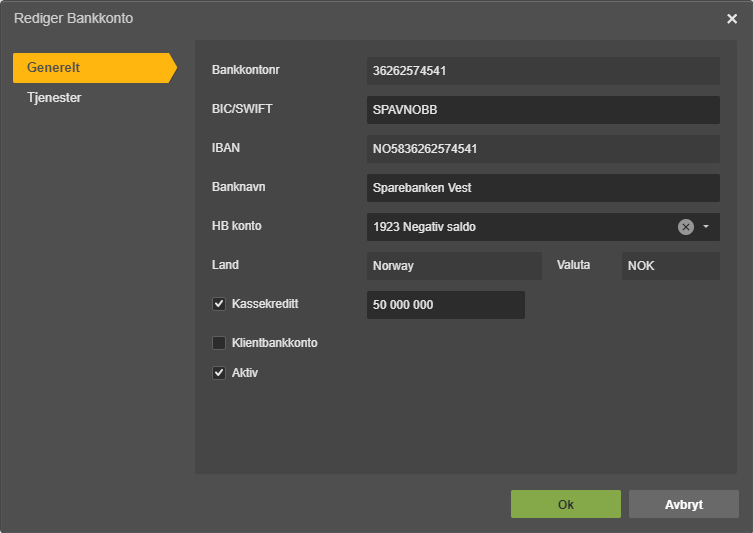Screen dimensions: 753x533
Task: Click the IBAN field with NO5836262574541
Action: pos(543,149)
